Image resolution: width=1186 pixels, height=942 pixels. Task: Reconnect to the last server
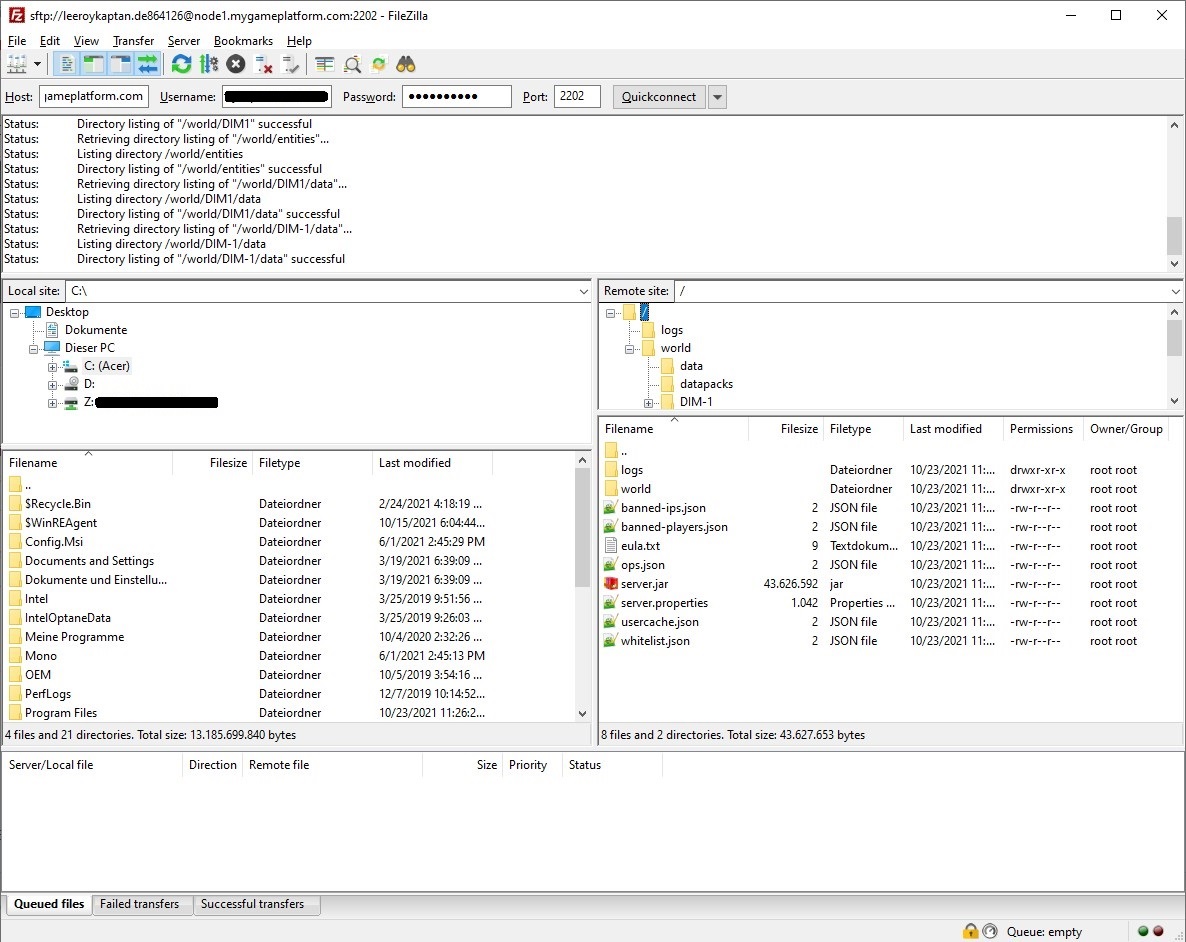point(290,64)
